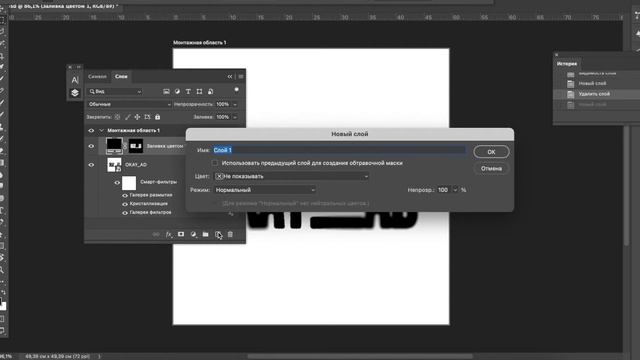Click Заливка цветом layer mask thumbnail

click(x=136, y=146)
